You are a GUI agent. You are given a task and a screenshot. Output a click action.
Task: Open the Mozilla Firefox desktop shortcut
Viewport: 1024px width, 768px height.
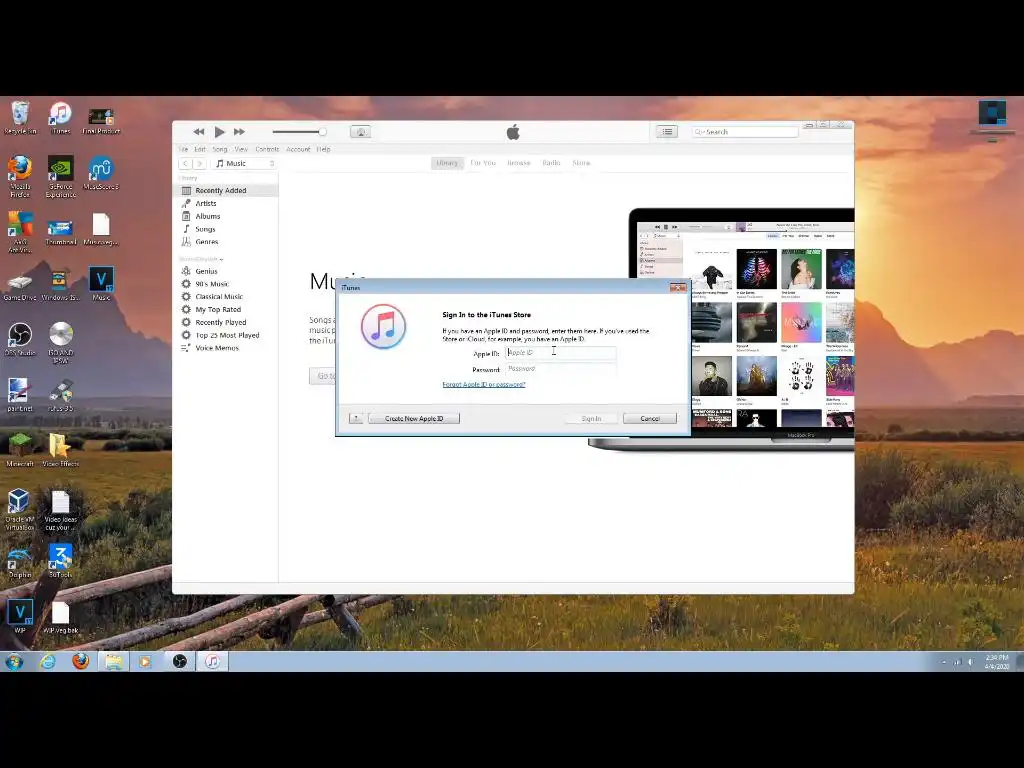20,176
